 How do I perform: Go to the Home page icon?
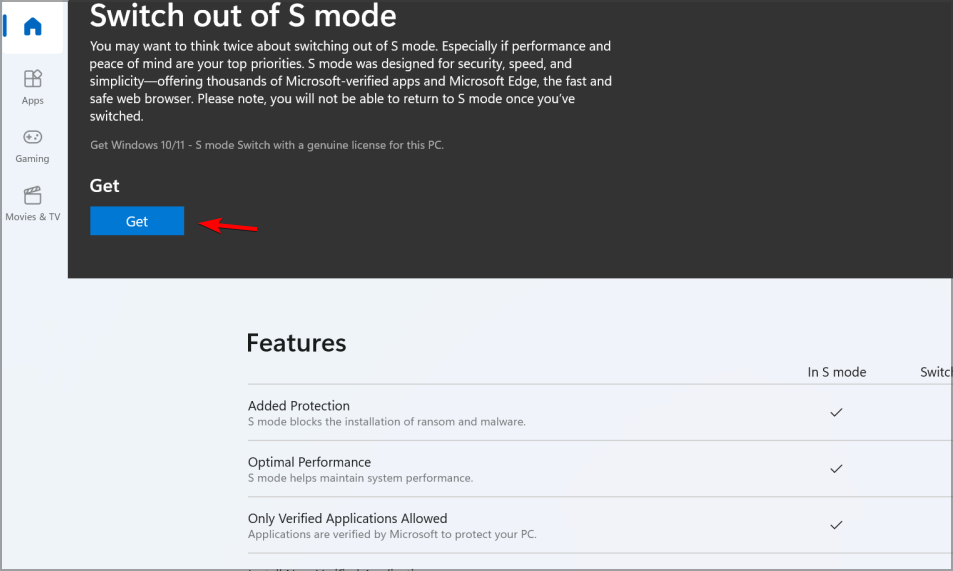click(x=33, y=27)
